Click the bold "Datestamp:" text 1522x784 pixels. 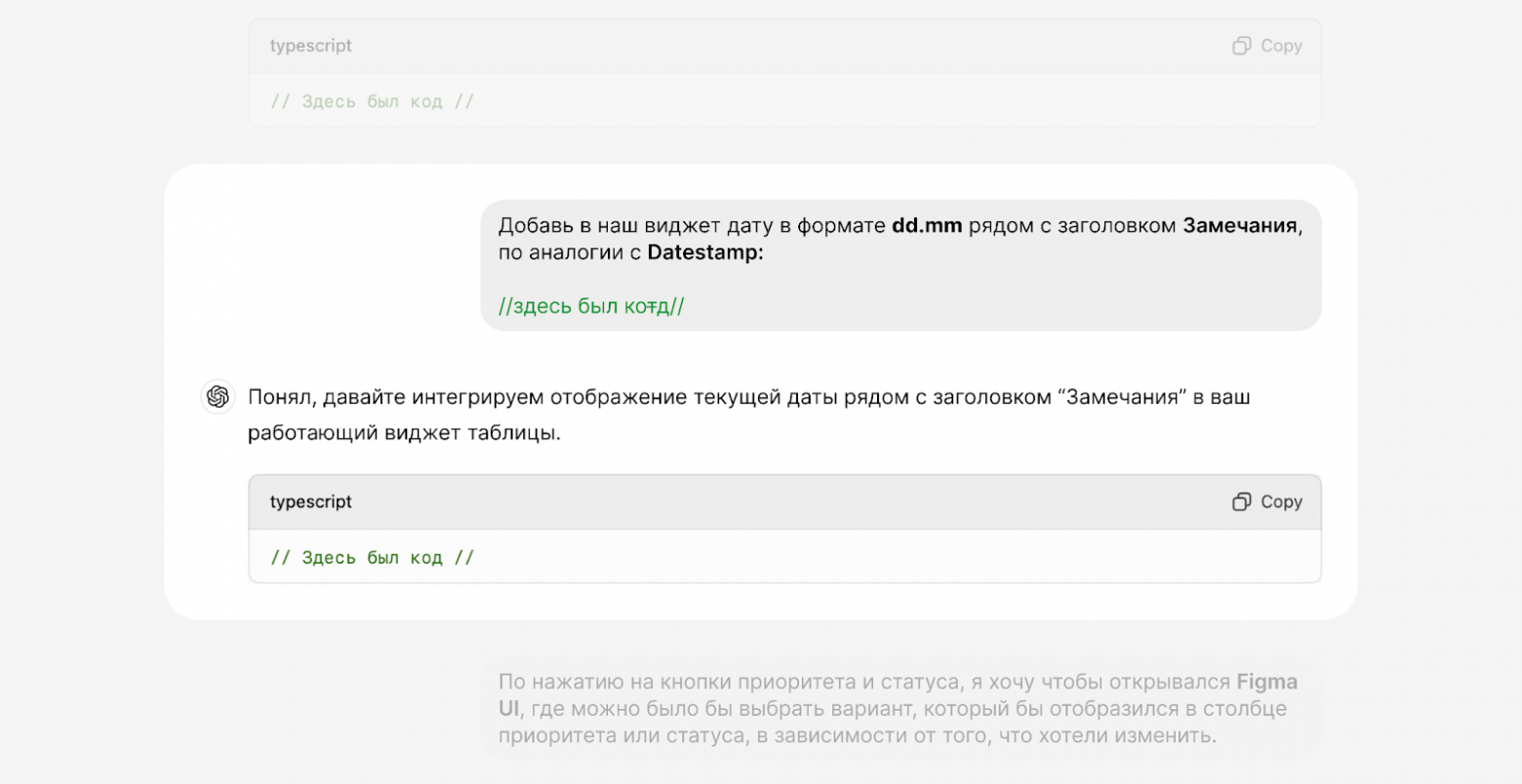705,253
